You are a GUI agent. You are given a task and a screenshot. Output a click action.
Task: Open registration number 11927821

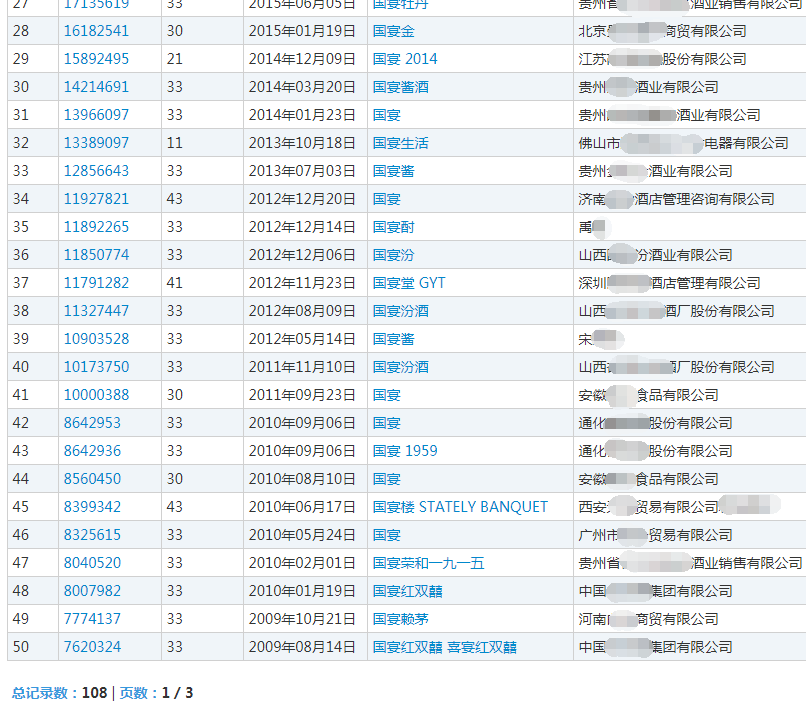click(x=96, y=199)
